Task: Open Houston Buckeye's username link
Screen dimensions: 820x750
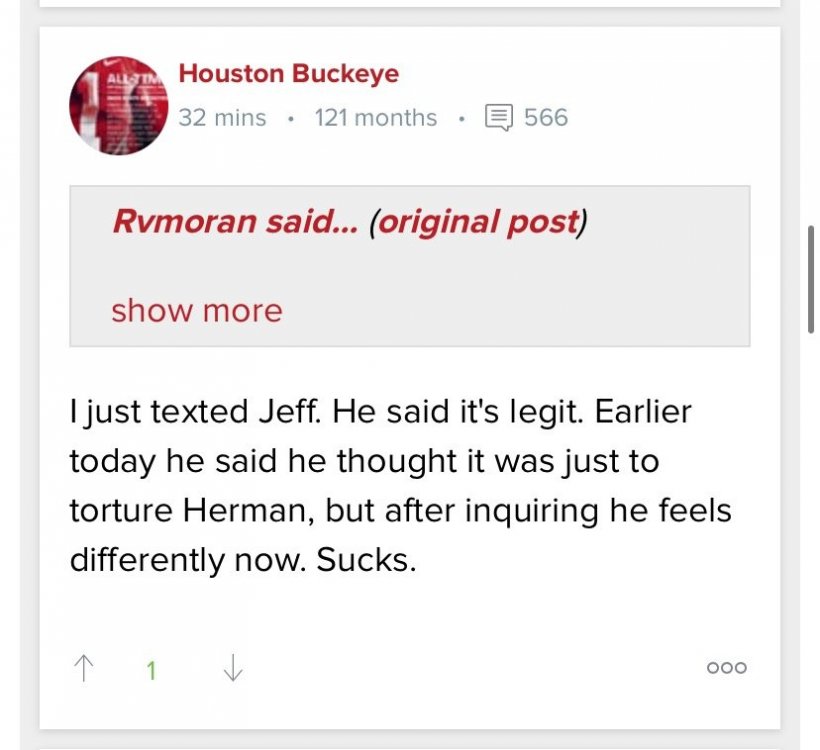Action: tap(288, 73)
